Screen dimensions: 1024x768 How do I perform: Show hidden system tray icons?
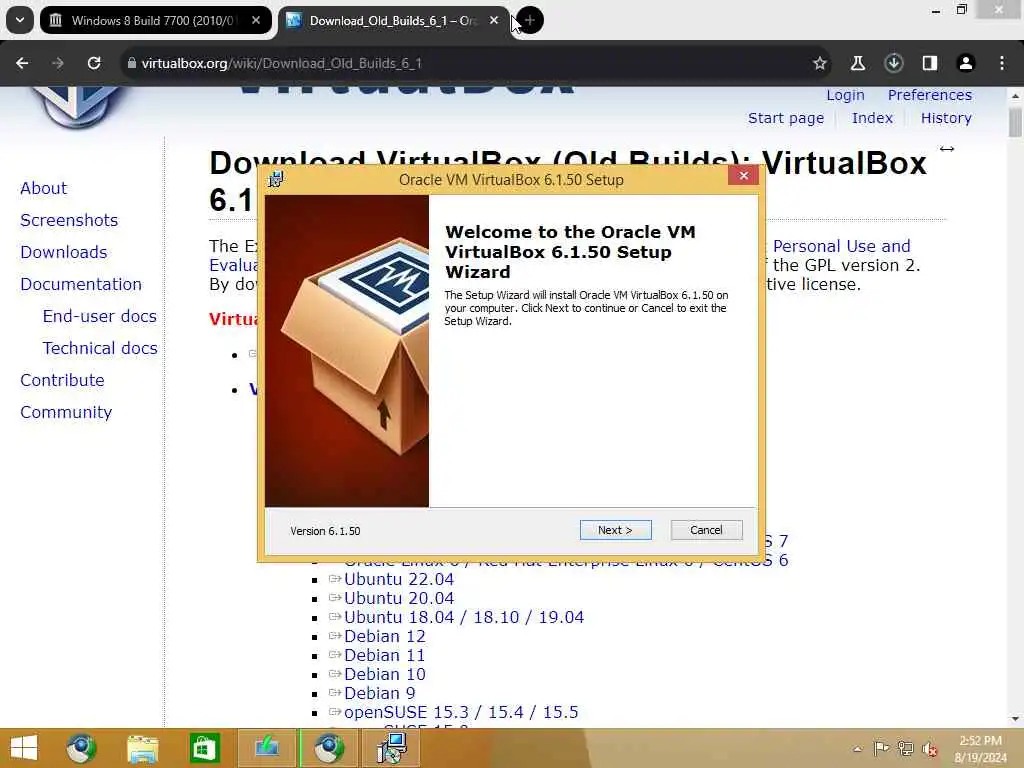click(x=857, y=749)
